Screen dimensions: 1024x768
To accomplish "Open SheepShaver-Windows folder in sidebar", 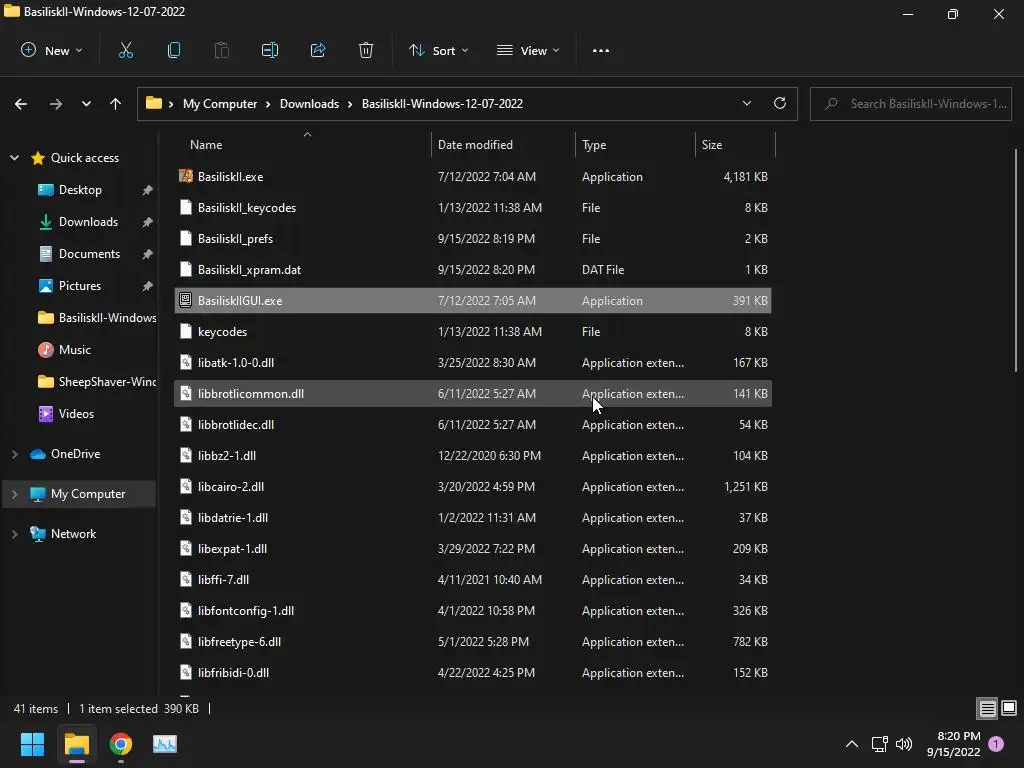I will click(x=98, y=381).
